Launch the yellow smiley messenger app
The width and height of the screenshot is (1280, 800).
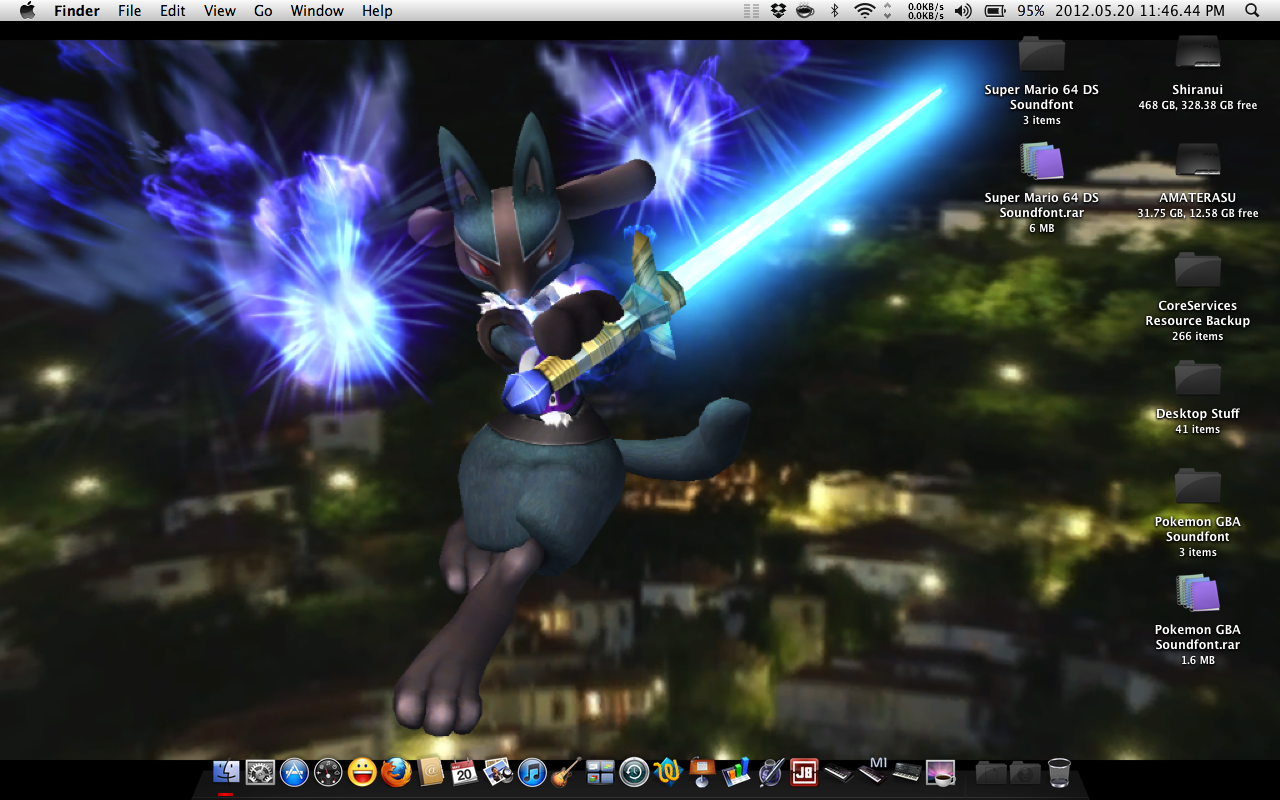pos(362,772)
